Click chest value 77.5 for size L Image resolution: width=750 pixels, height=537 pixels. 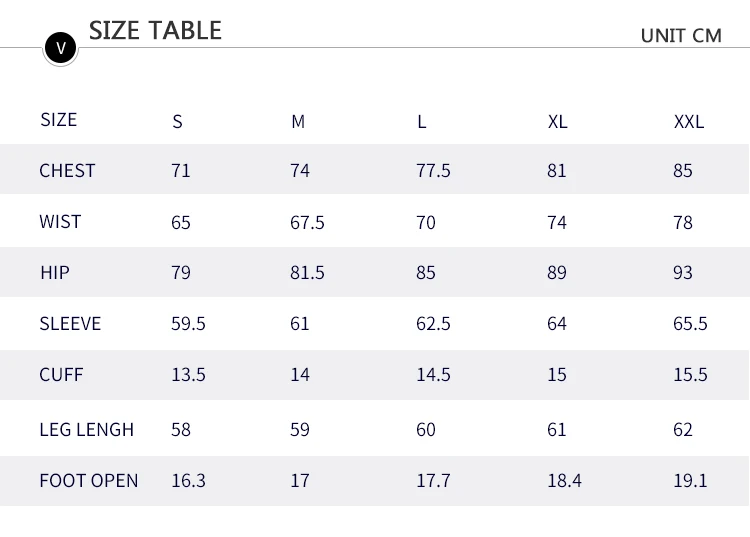coord(433,171)
